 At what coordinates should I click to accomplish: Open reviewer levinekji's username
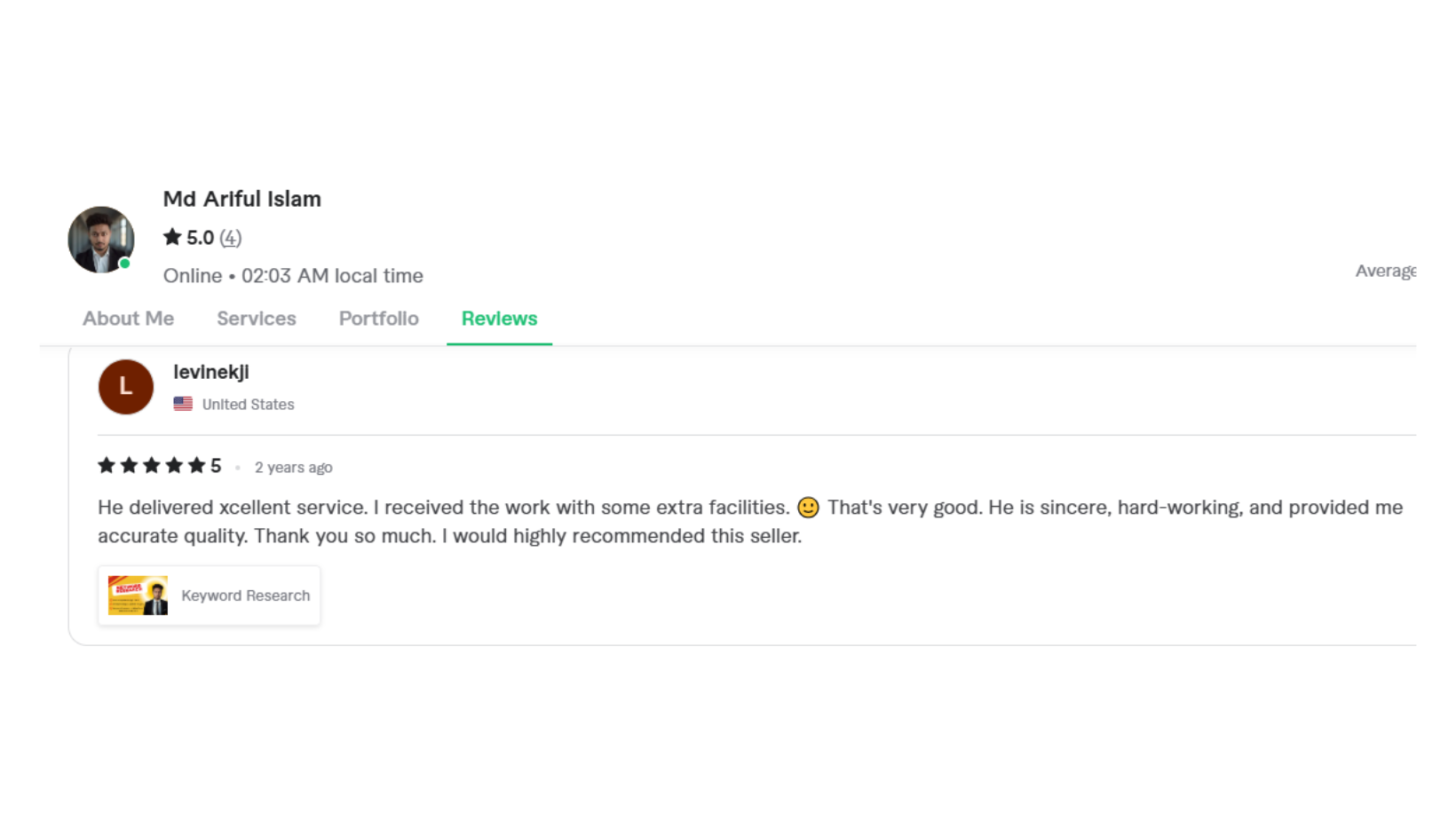click(210, 372)
